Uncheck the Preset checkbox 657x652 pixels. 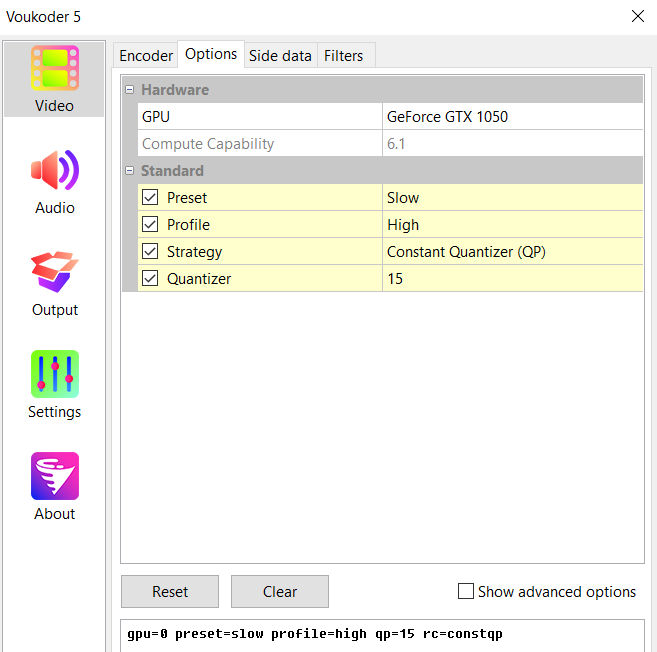(x=150, y=198)
